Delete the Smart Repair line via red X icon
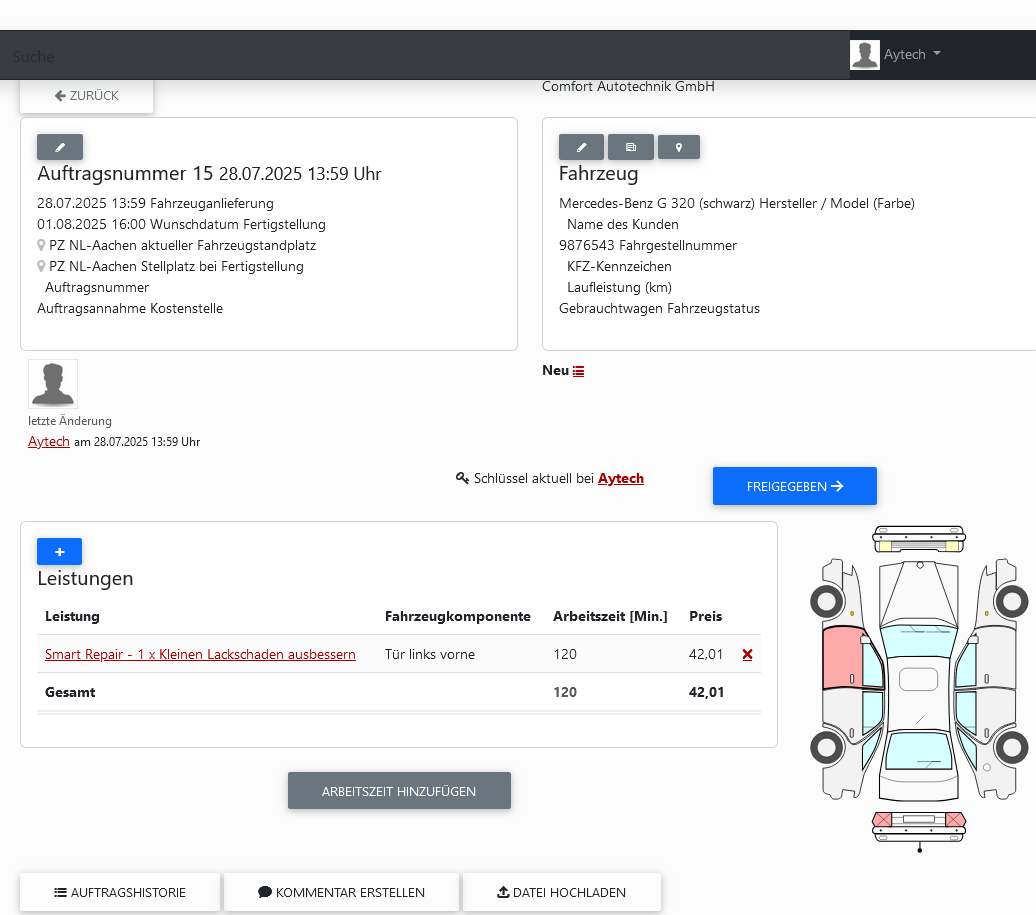 coord(747,654)
